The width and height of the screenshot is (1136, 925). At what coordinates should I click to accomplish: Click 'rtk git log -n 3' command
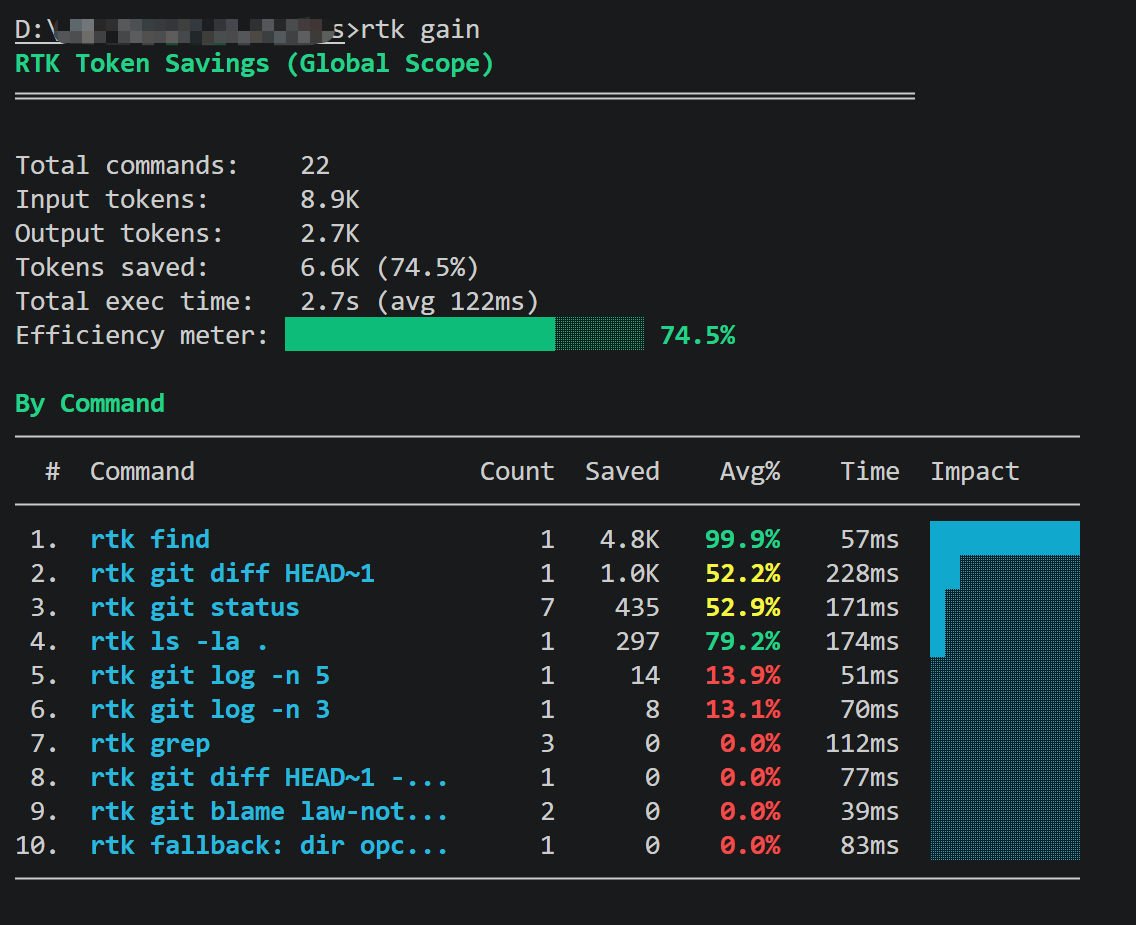[210, 709]
